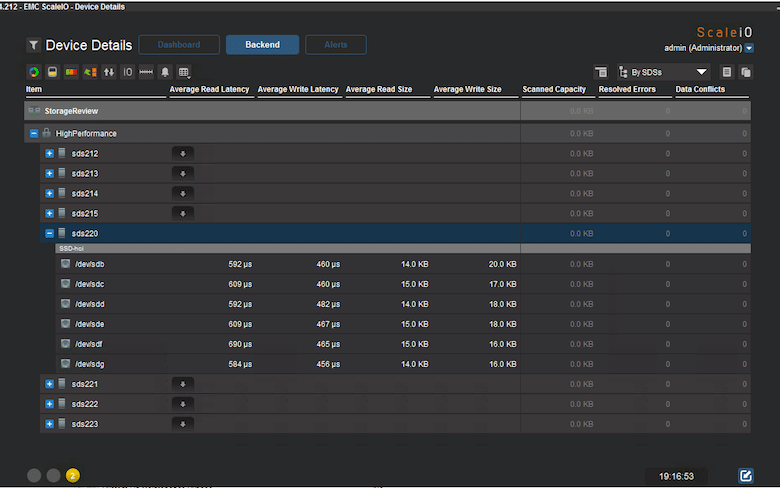Viewport: 780px width, 488px height.
Task: Collapse the HighPerformance protection domain
Action: 33,133
